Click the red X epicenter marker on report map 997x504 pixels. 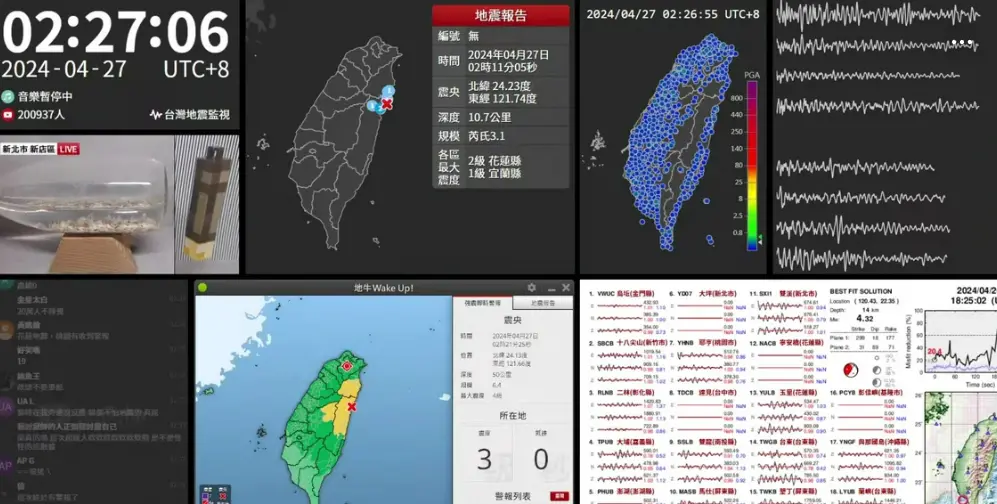pyautogui.click(x=387, y=104)
